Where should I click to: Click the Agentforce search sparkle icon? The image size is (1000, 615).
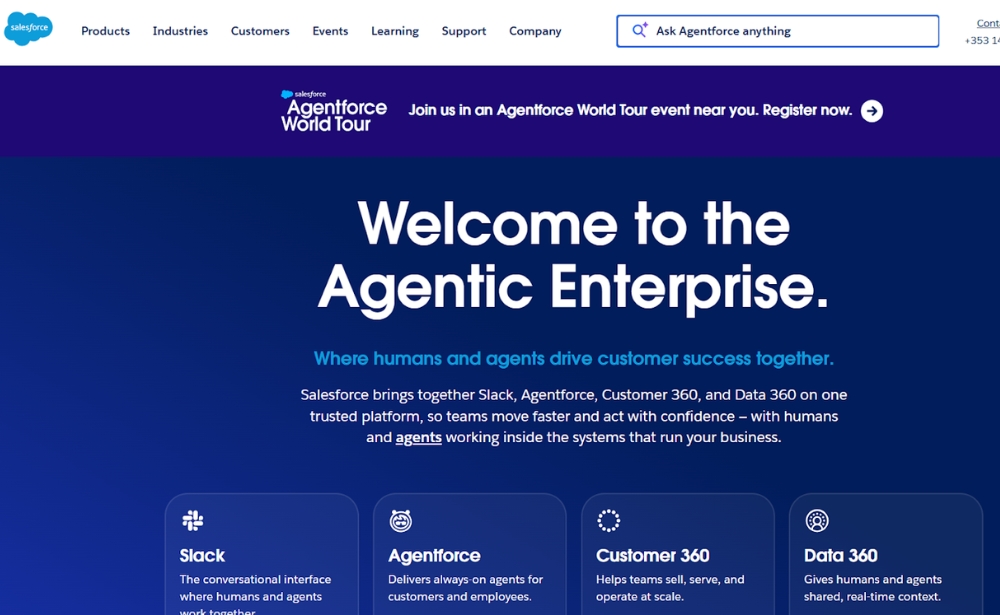click(x=640, y=31)
